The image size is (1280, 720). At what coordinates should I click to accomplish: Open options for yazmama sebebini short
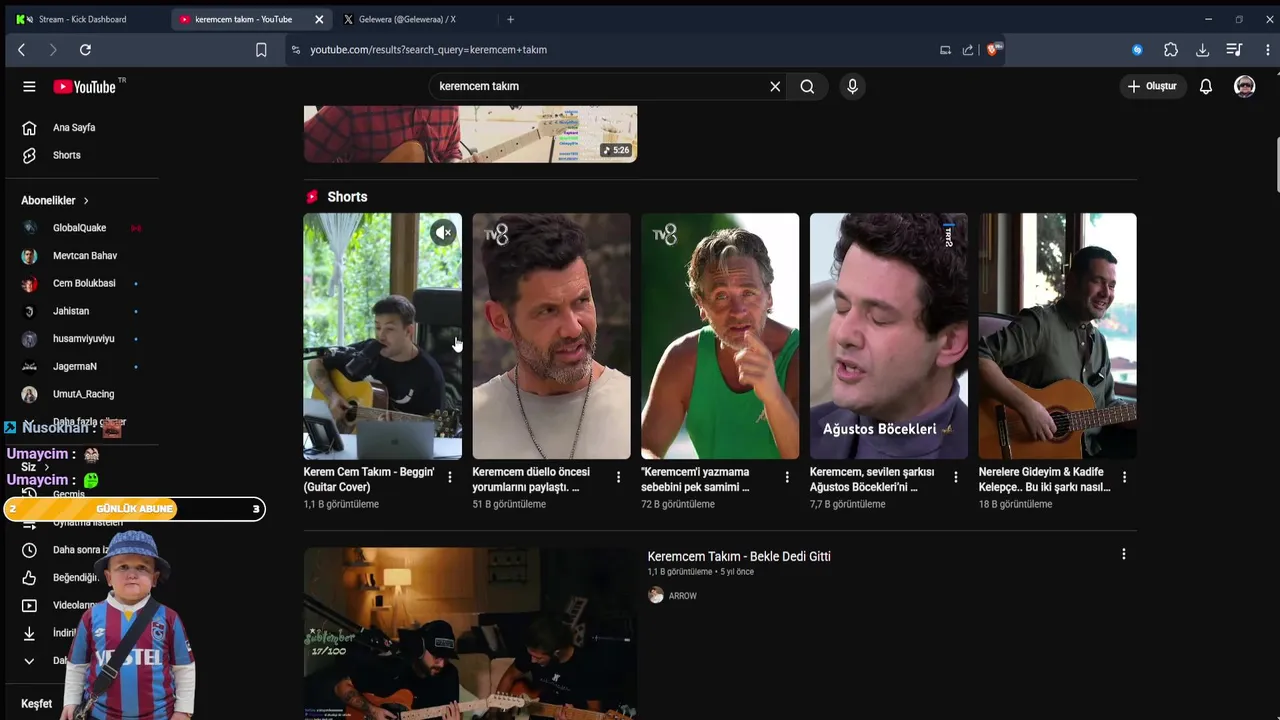(x=787, y=477)
